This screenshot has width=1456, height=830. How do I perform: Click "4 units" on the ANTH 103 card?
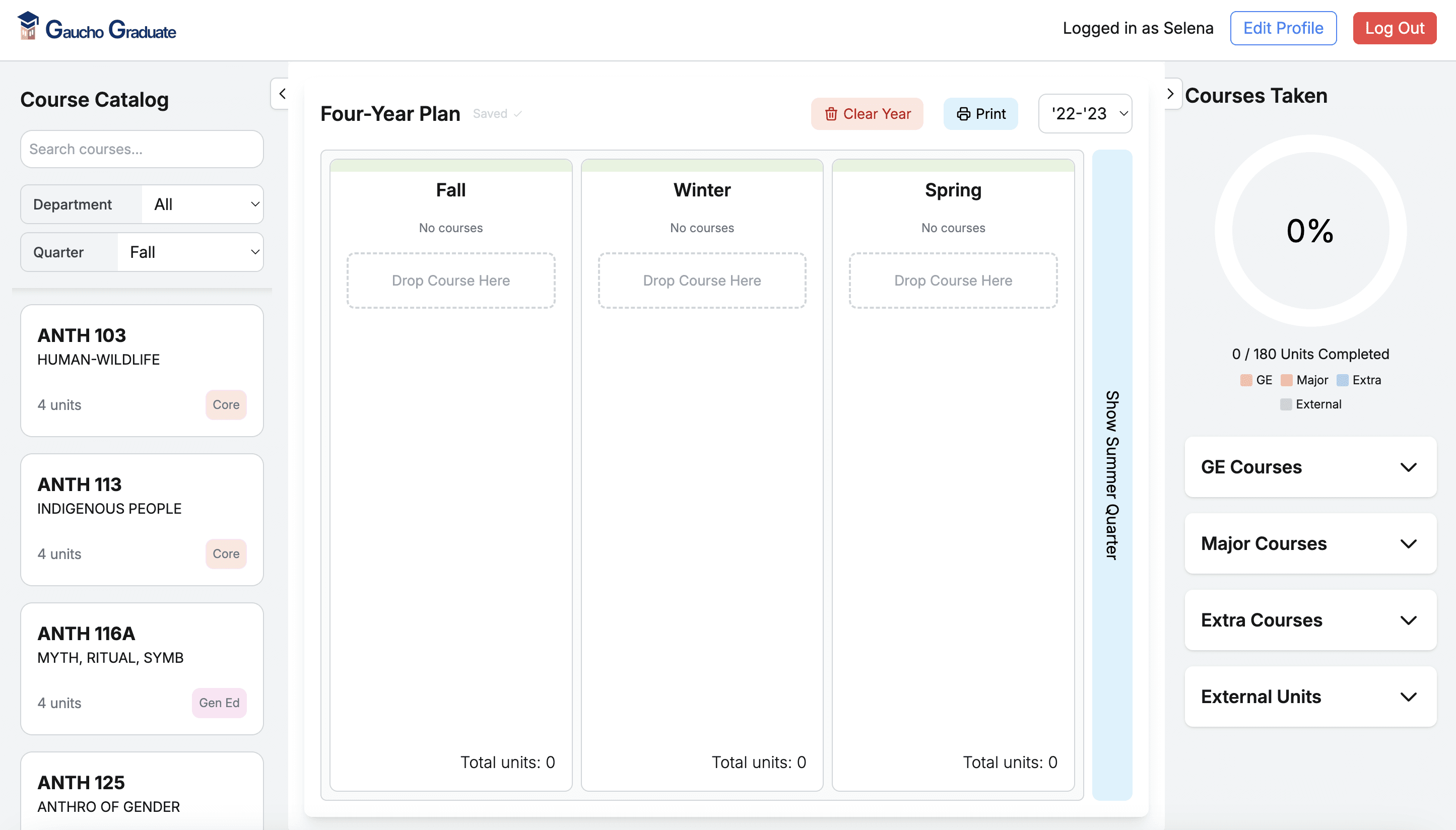pos(59,405)
